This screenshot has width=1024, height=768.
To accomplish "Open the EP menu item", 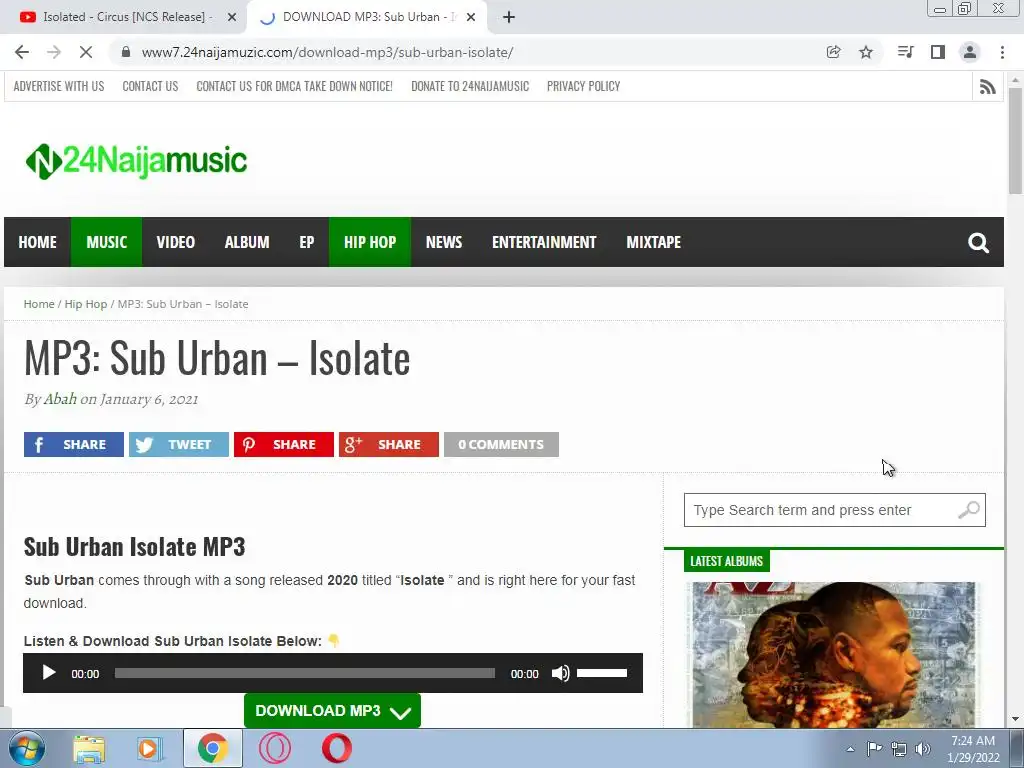I will point(307,242).
